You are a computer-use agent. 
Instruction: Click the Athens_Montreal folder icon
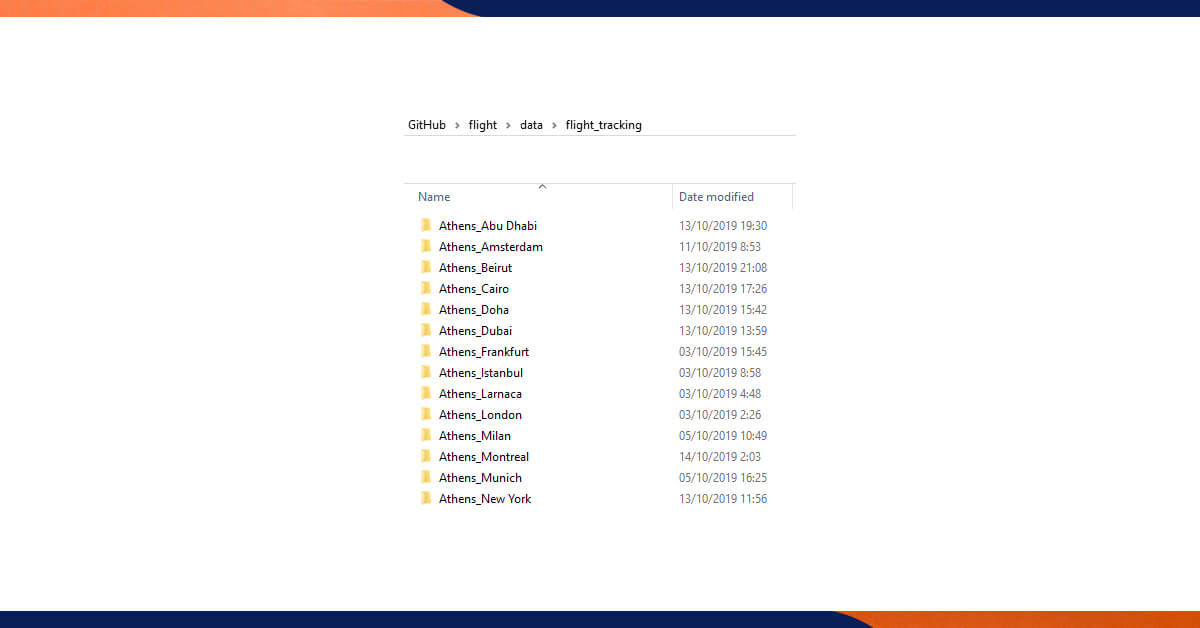[426, 456]
